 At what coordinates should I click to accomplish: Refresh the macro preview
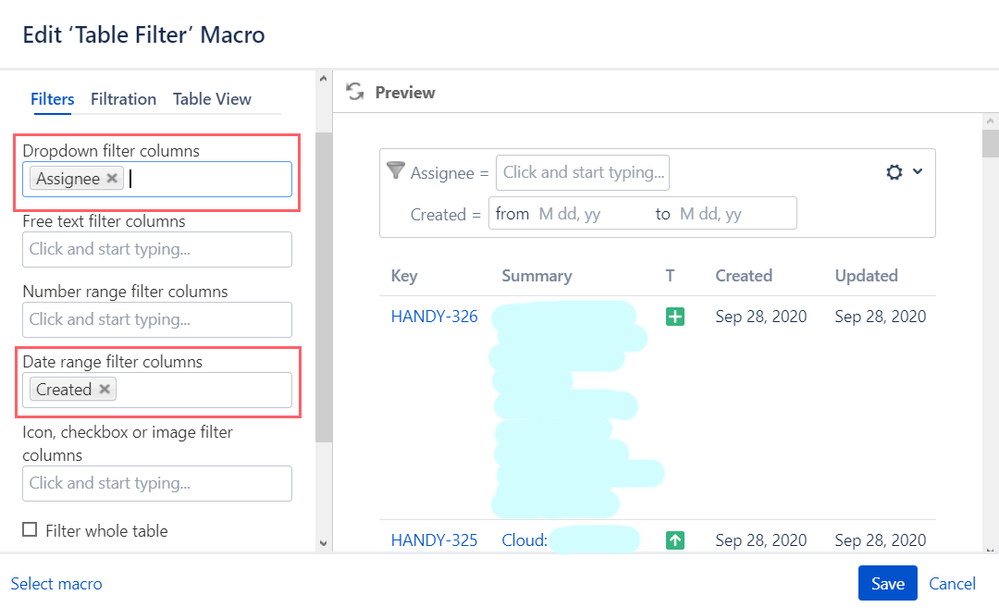[355, 91]
